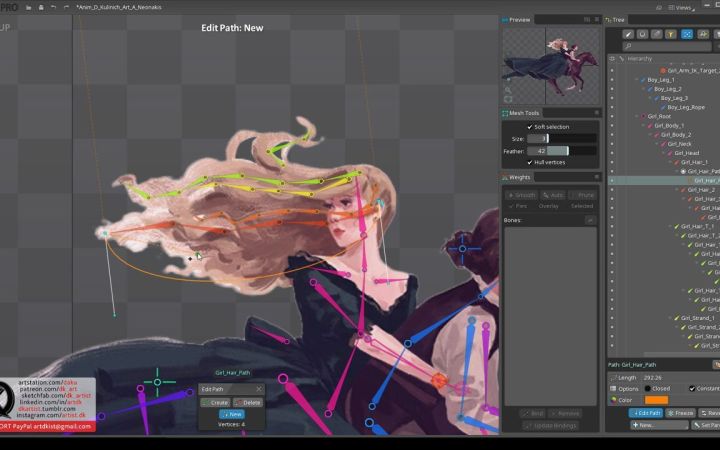
Task: Collapse the Girl_Body_1 tree node
Action: (643, 125)
